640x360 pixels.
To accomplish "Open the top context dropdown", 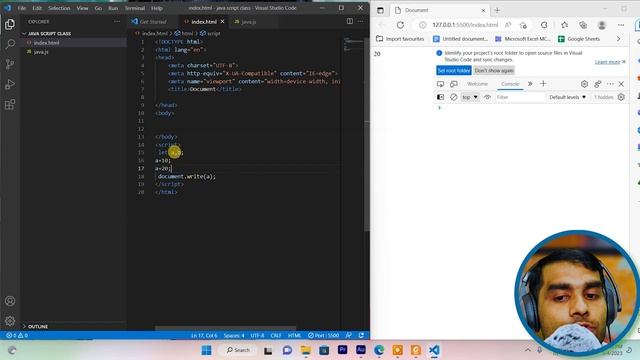I will point(470,97).
